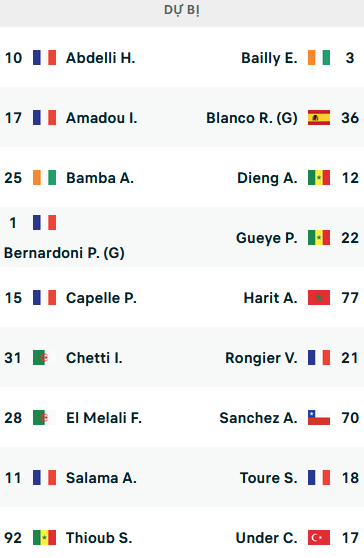Click the Ivory Coast flag beside Bamba A.
The width and height of the screenshot is (364, 558).
44,178
